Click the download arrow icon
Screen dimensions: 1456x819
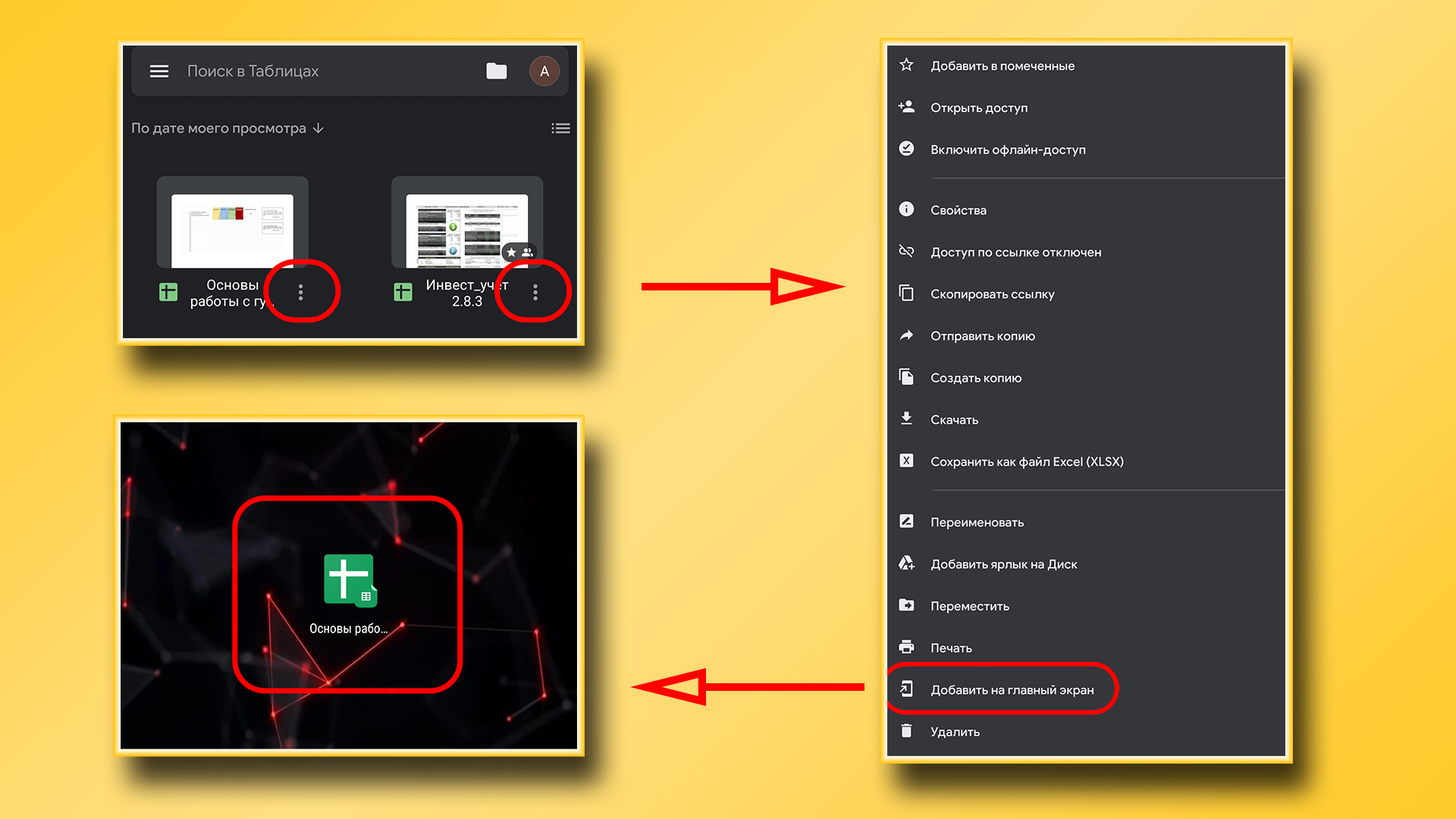pos(906,419)
